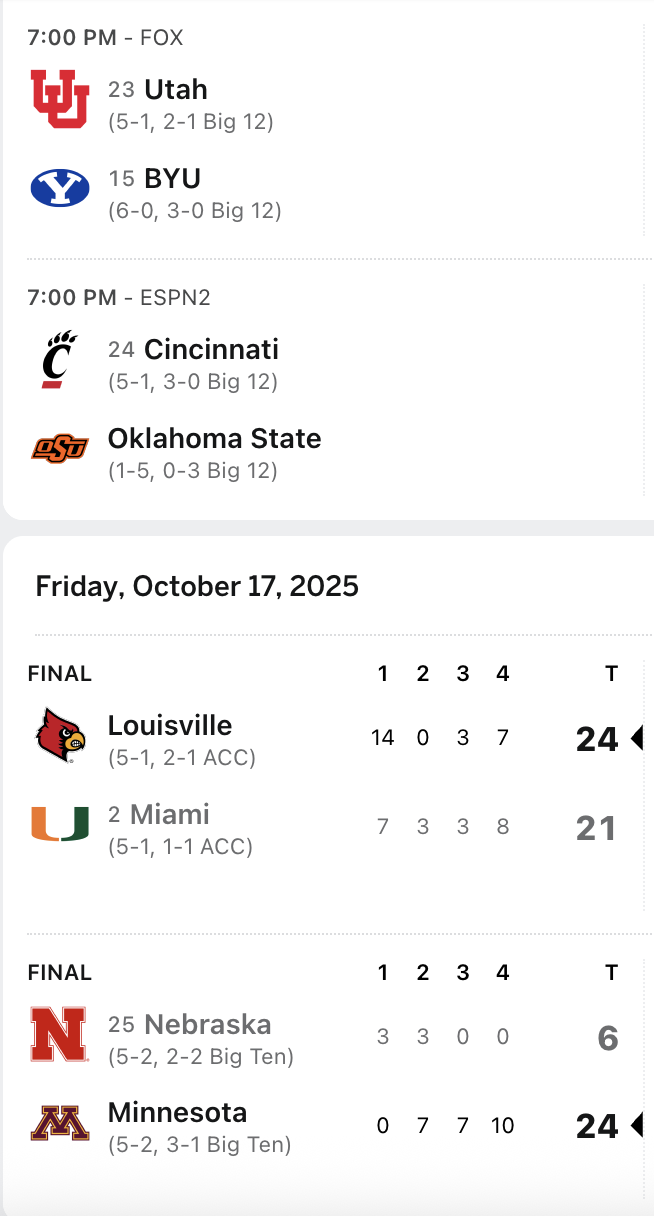The width and height of the screenshot is (654, 1216).
Task: Click the Louisville Cardinals logo
Action: click(x=60, y=735)
